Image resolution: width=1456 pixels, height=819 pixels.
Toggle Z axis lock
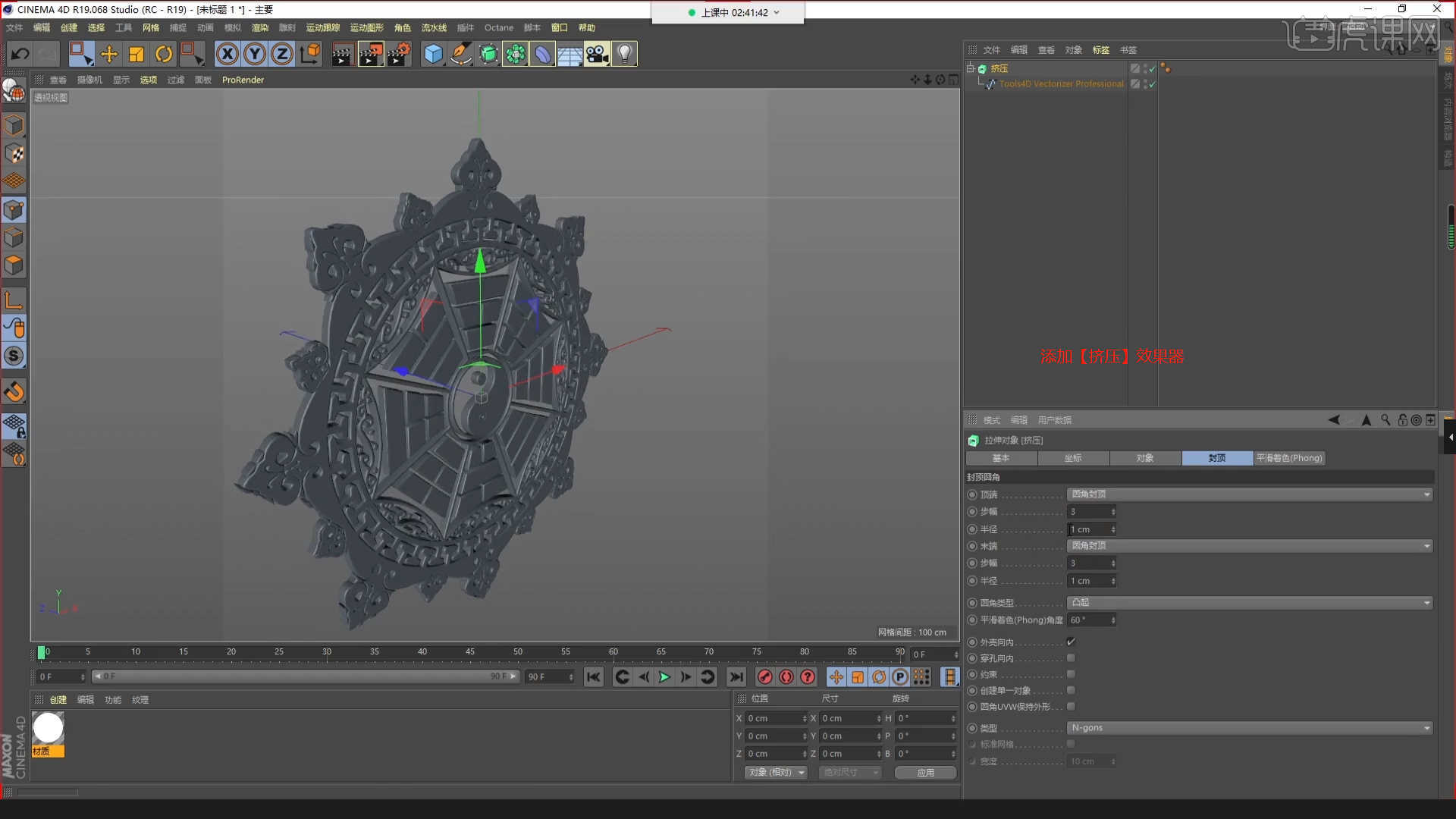[x=282, y=54]
